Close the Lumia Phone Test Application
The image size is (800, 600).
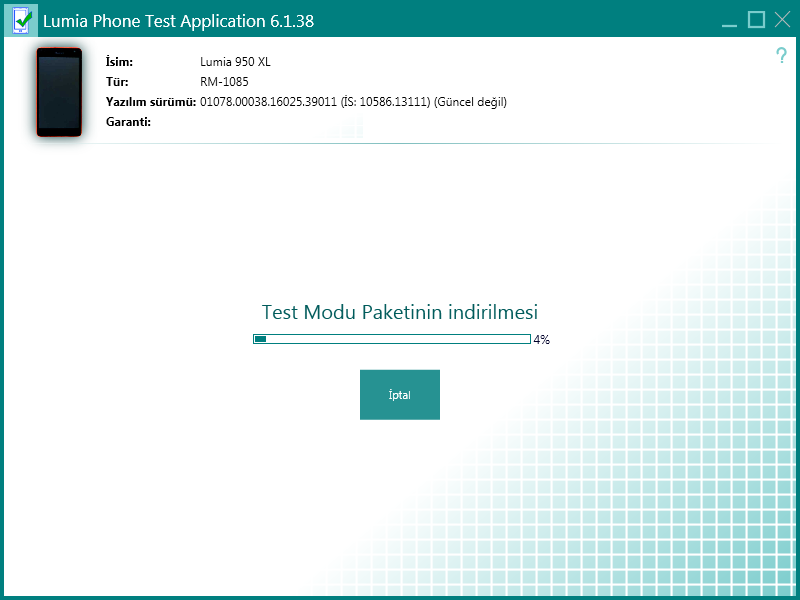tap(782, 20)
